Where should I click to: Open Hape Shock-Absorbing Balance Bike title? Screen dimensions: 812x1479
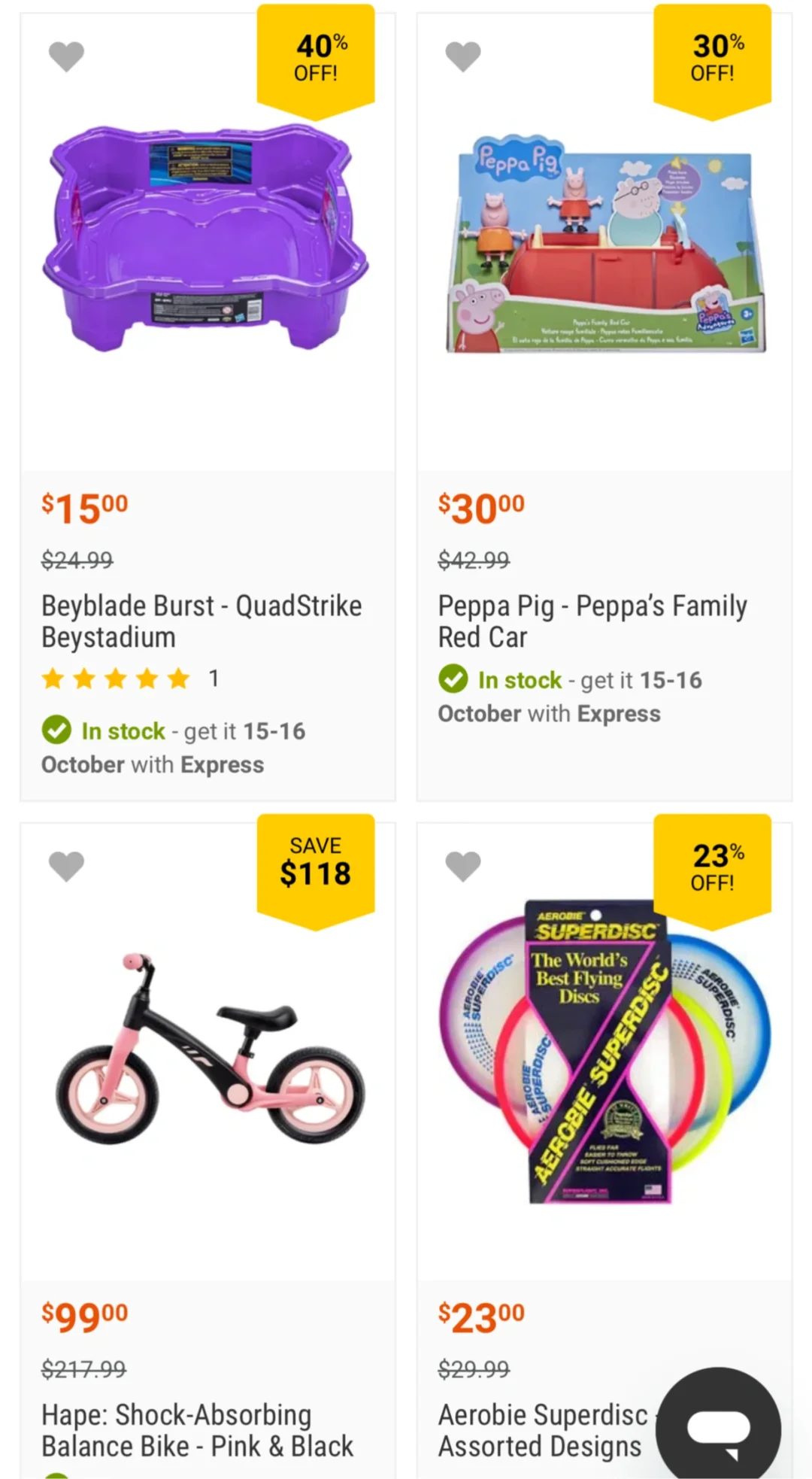[197, 1430]
